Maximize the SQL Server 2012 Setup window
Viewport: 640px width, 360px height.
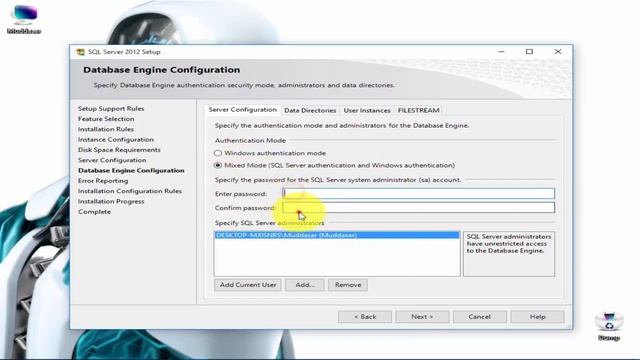click(529, 52)
